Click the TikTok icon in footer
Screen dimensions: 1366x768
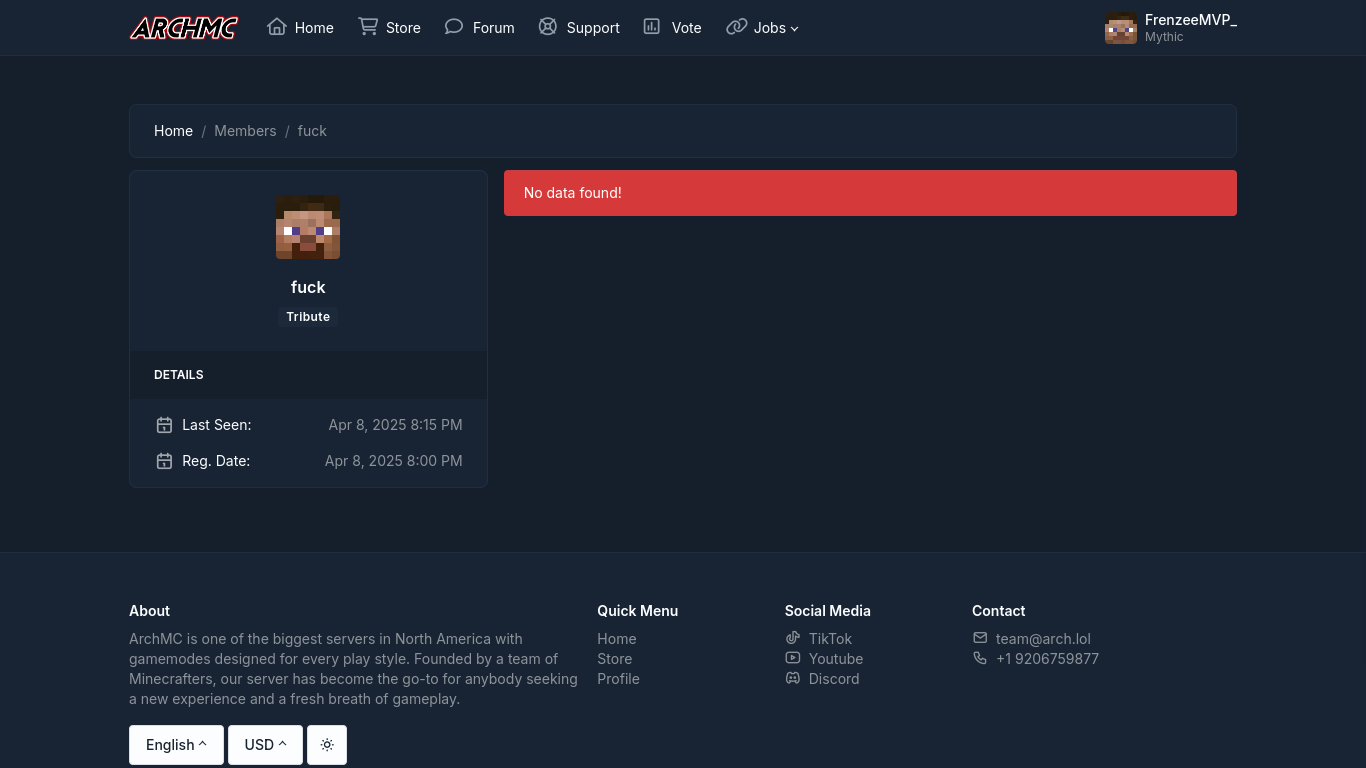[x=793, y=638]
